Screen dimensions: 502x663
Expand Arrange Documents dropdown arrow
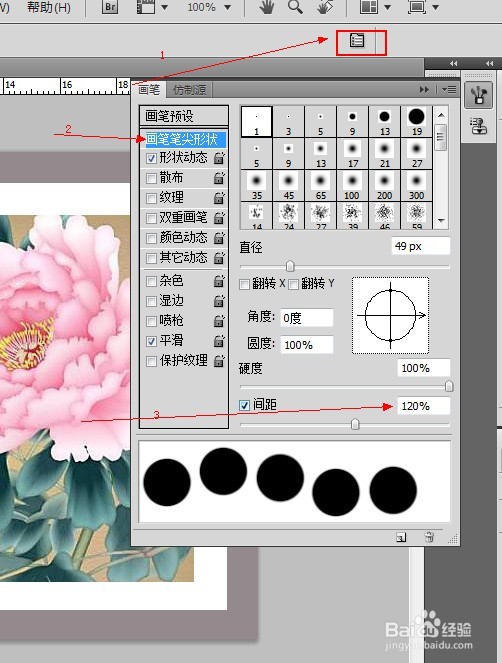(387, 7)
